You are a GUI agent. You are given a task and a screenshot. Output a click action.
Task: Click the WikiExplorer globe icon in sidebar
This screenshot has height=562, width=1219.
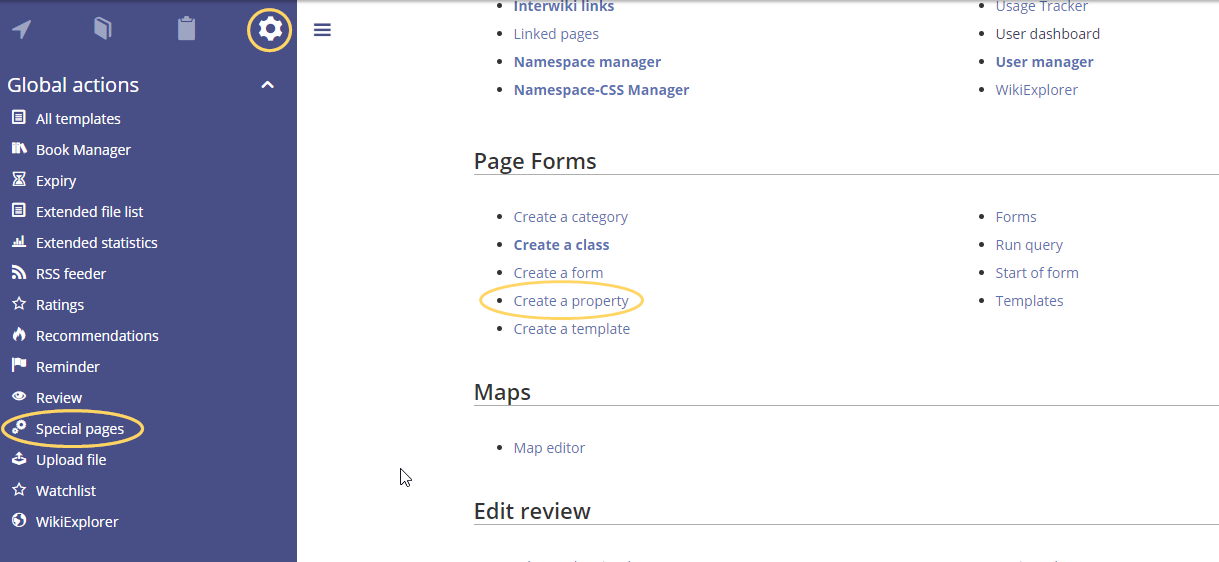[18, 521]
